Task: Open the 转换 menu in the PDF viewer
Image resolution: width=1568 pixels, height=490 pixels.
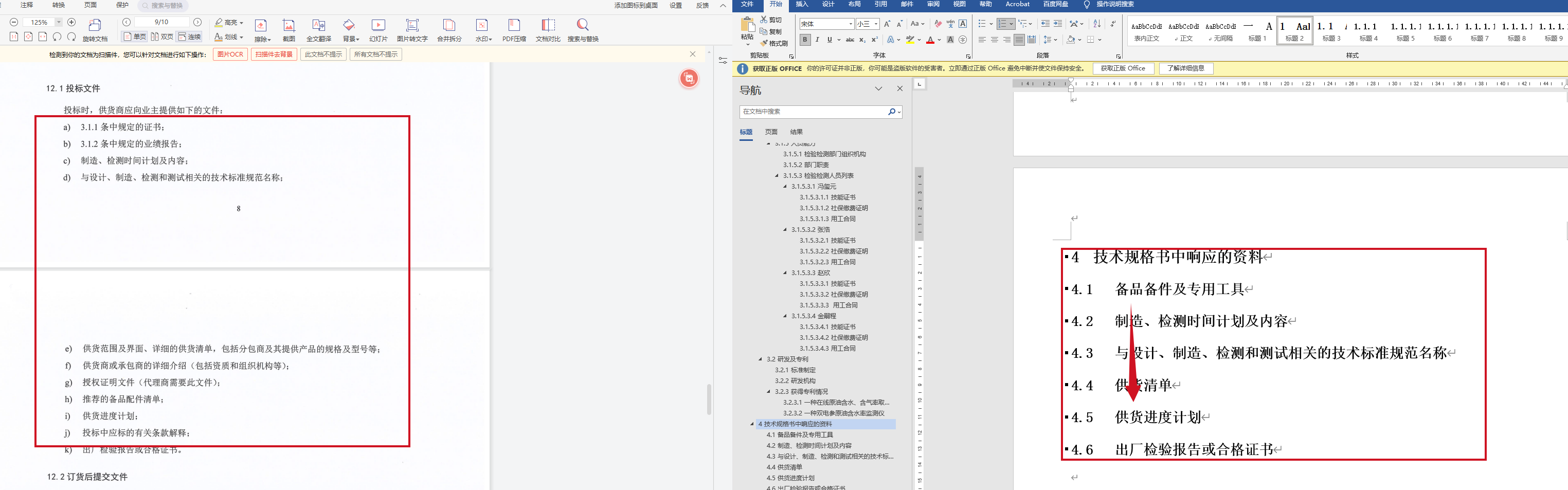Action: 59,5
